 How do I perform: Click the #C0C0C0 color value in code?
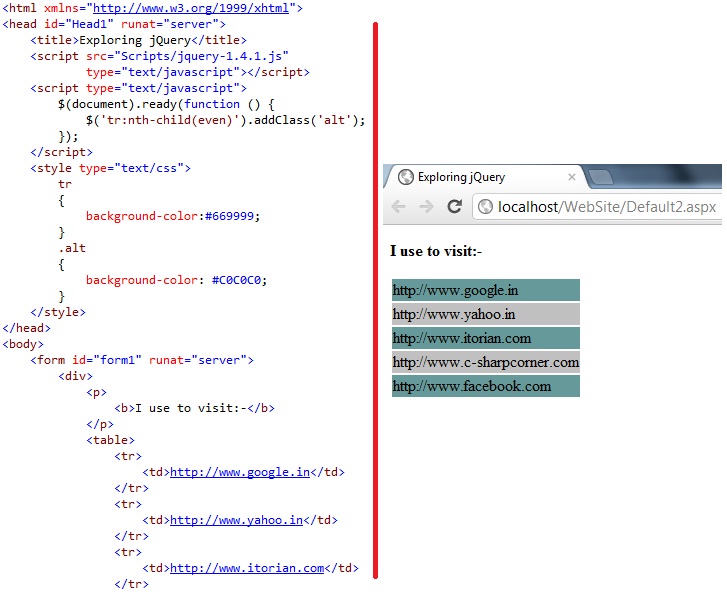click(236, 280)
